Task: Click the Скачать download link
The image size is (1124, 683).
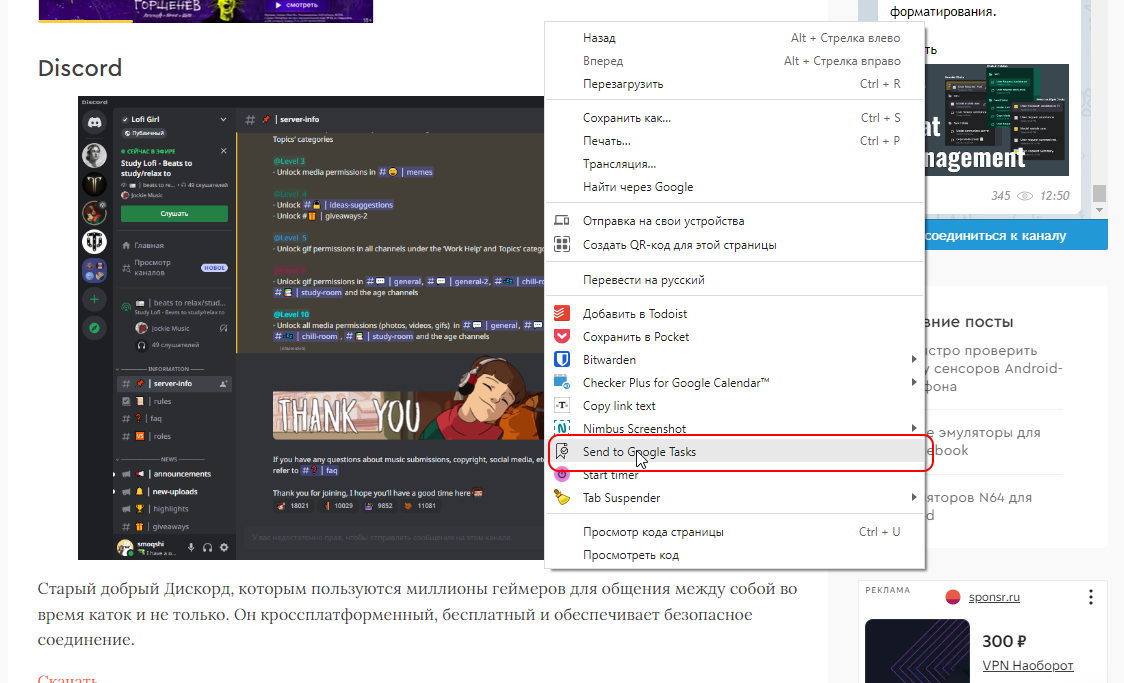Action: tap(67, 678)
